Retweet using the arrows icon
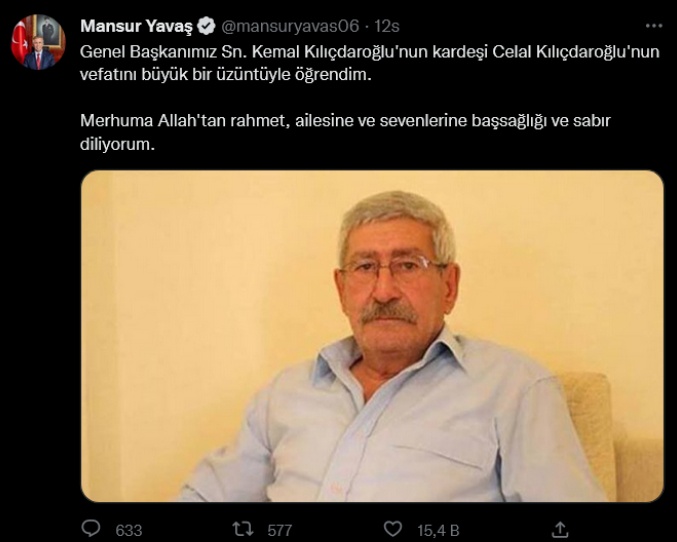This screenshot has height=542, width=677. coord(243,529)
